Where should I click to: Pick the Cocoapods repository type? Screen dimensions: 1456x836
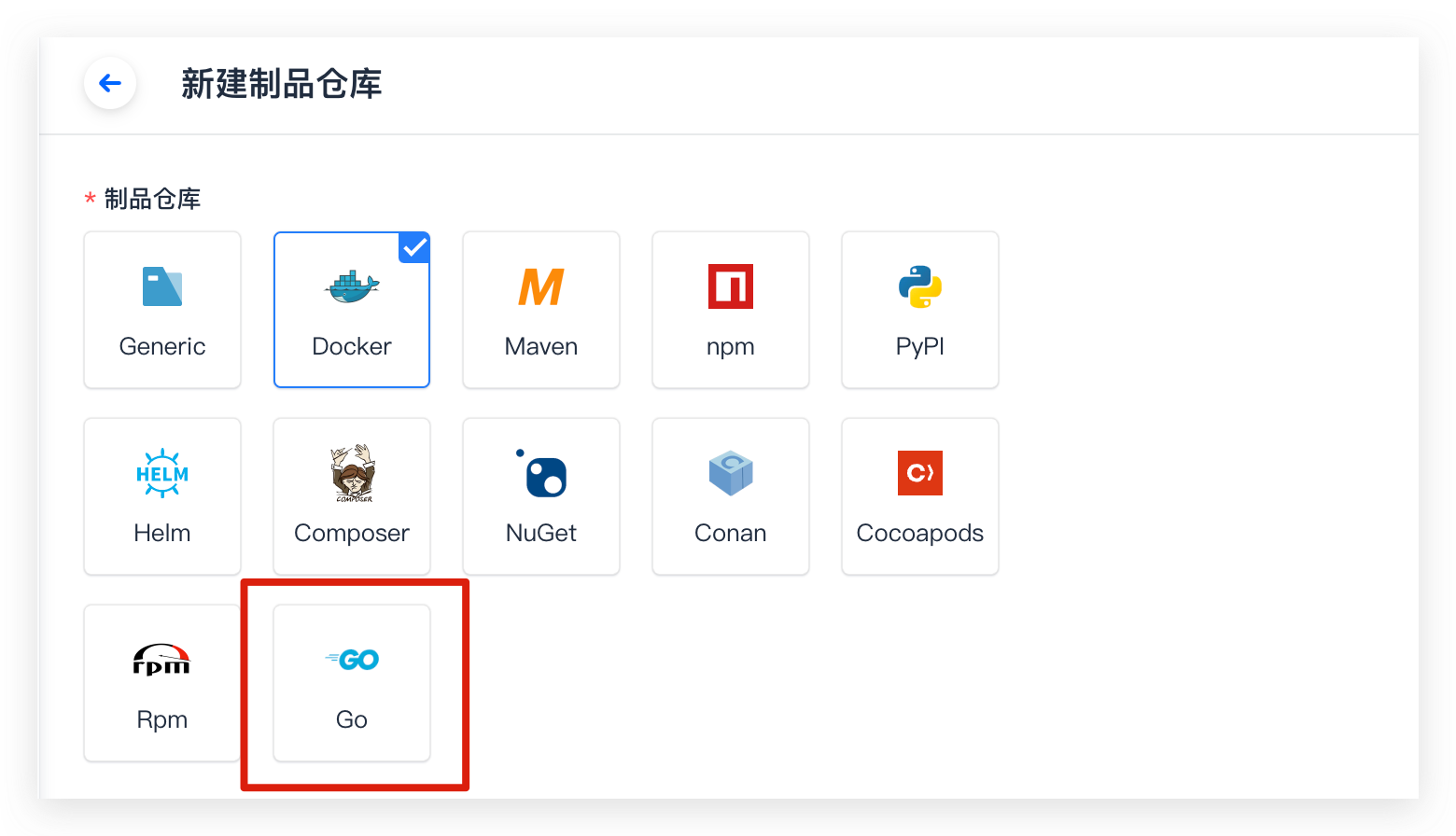coord(920,496)
